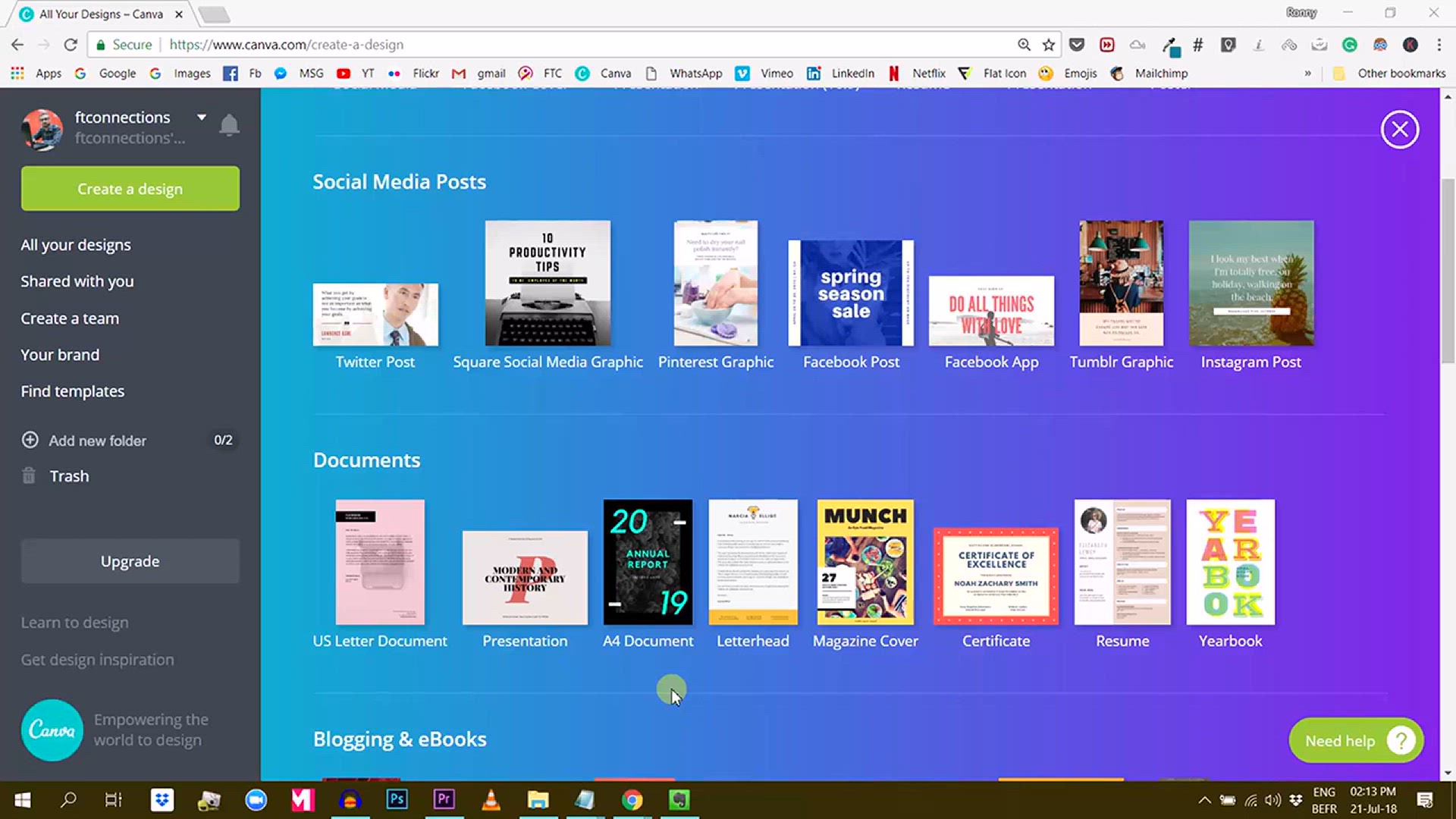The image size is (1456, 819).
Task: Select Create a team in the sidebar
Action: (x=70, y=318)
